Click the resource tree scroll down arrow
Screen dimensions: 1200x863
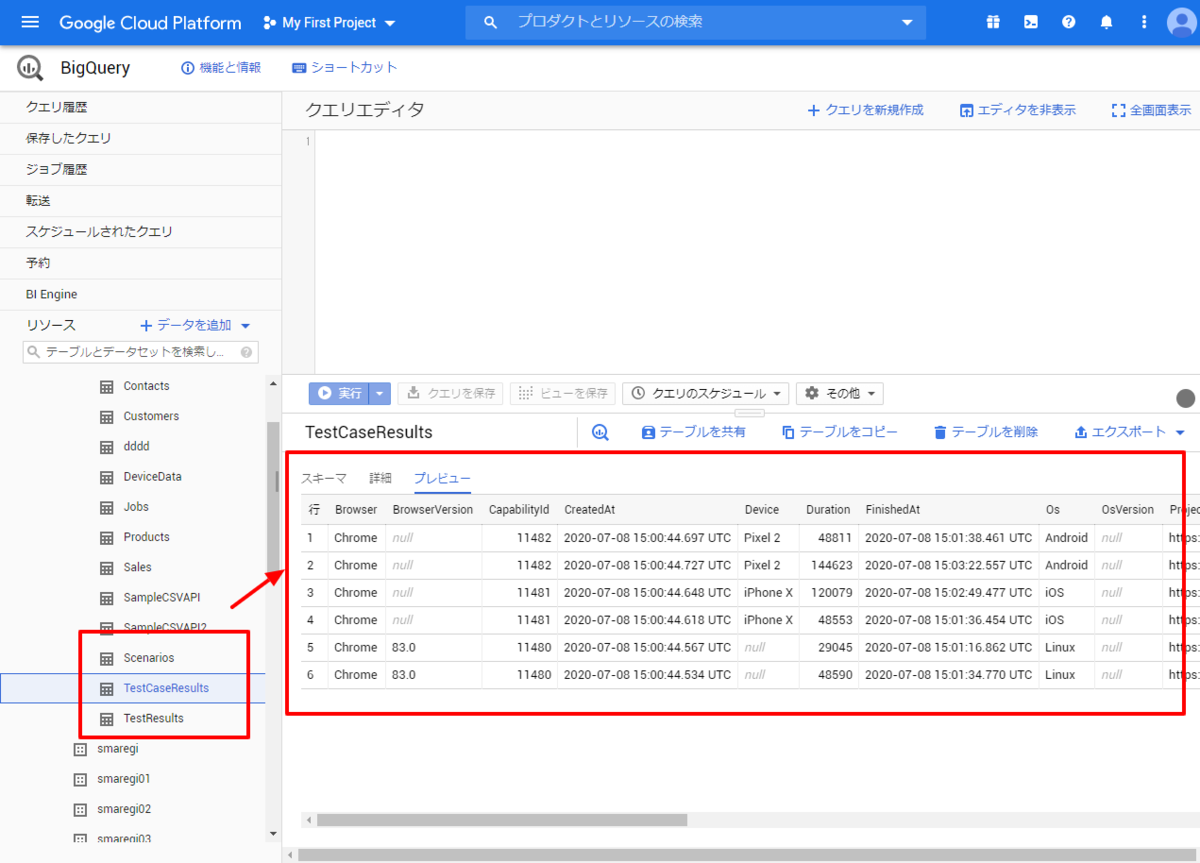pyautogui.click(x=273, y=833)
